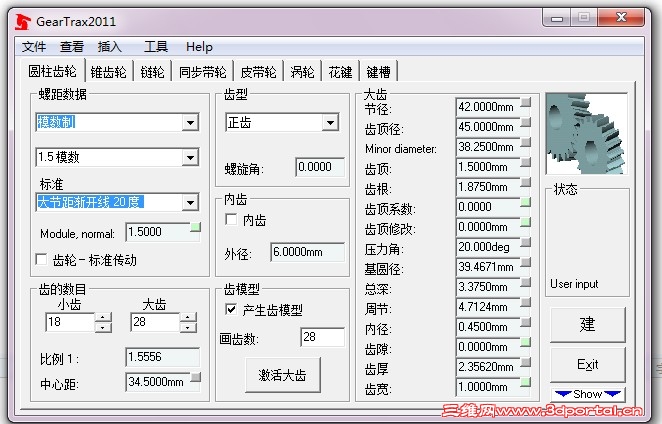This screenshot has width=662, height=424.
Task: Decrease 大齿 tooth count with down arrow
Action: (188, 327)
